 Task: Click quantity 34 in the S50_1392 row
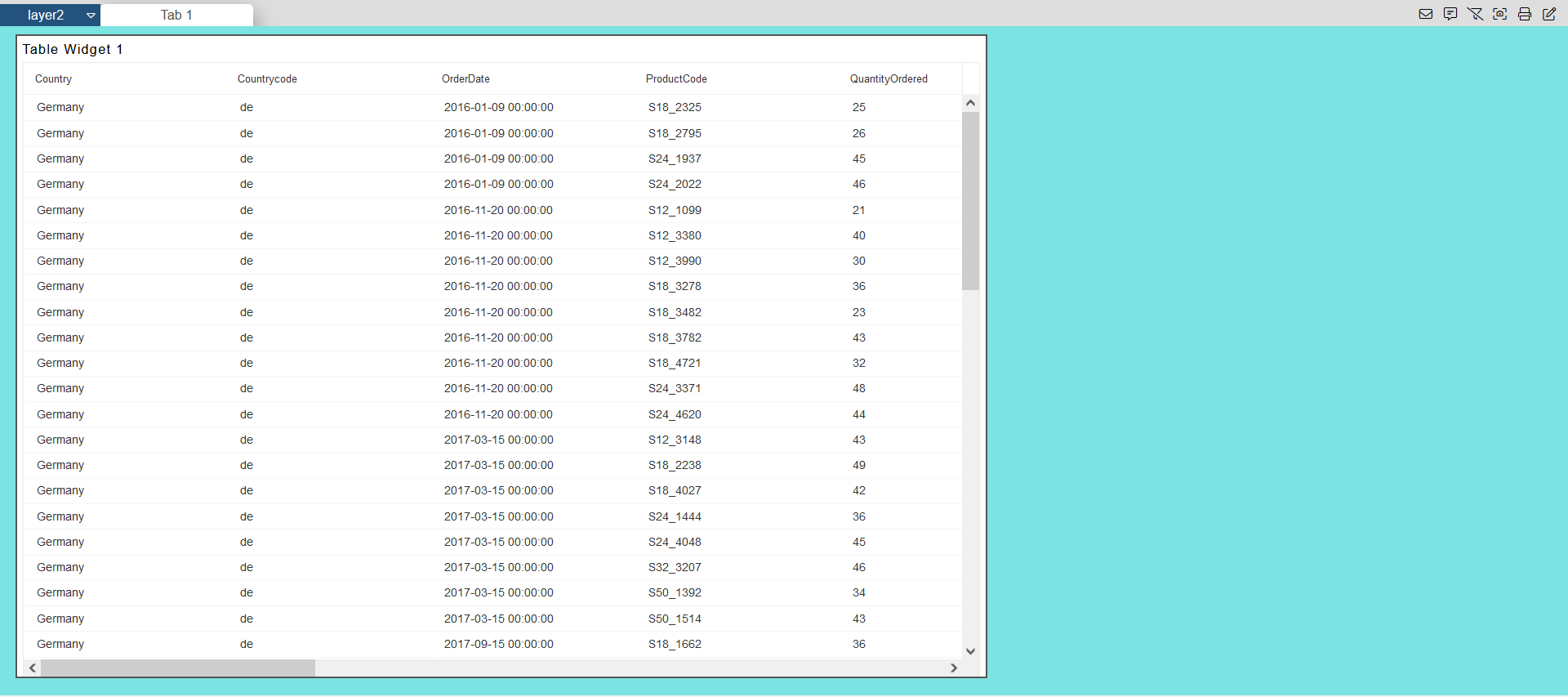859,592
